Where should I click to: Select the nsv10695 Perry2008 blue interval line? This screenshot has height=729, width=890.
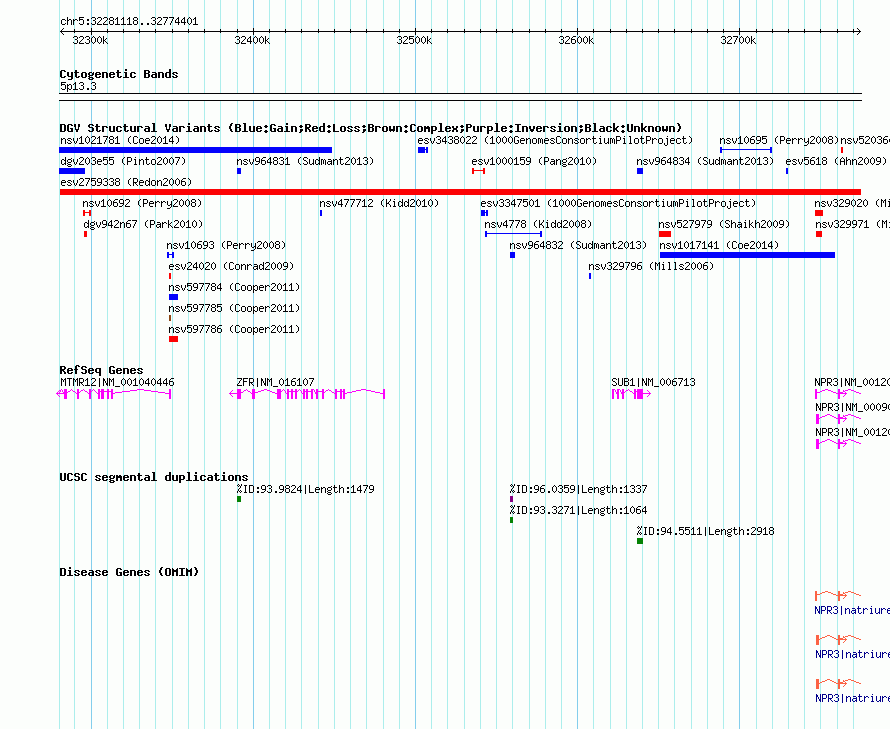[746, 150]
